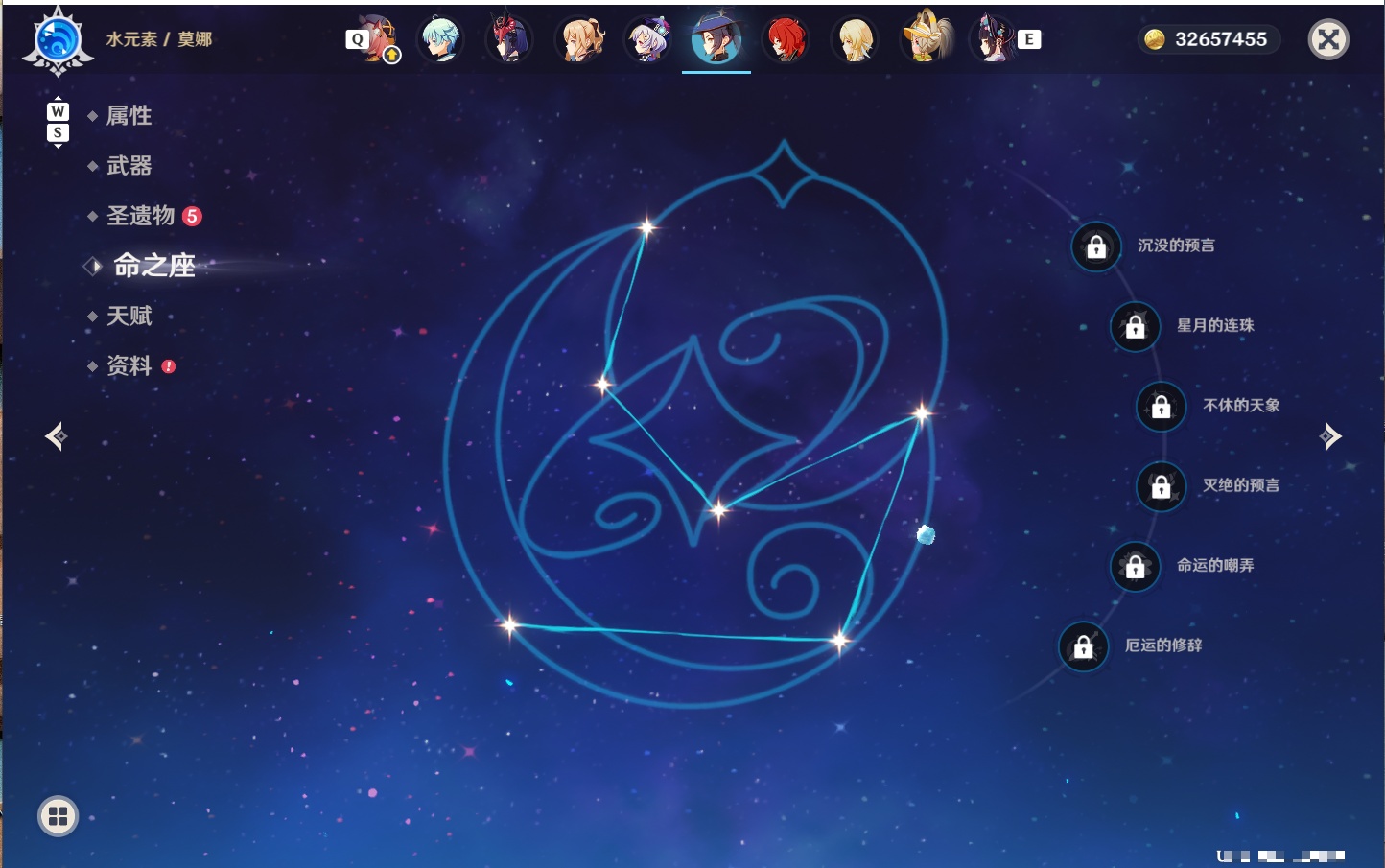Image resolution: width=1385 pixels, height=868 pixels.
Task: Select Mona's highlighted avatar
Action: pos(716,39)
